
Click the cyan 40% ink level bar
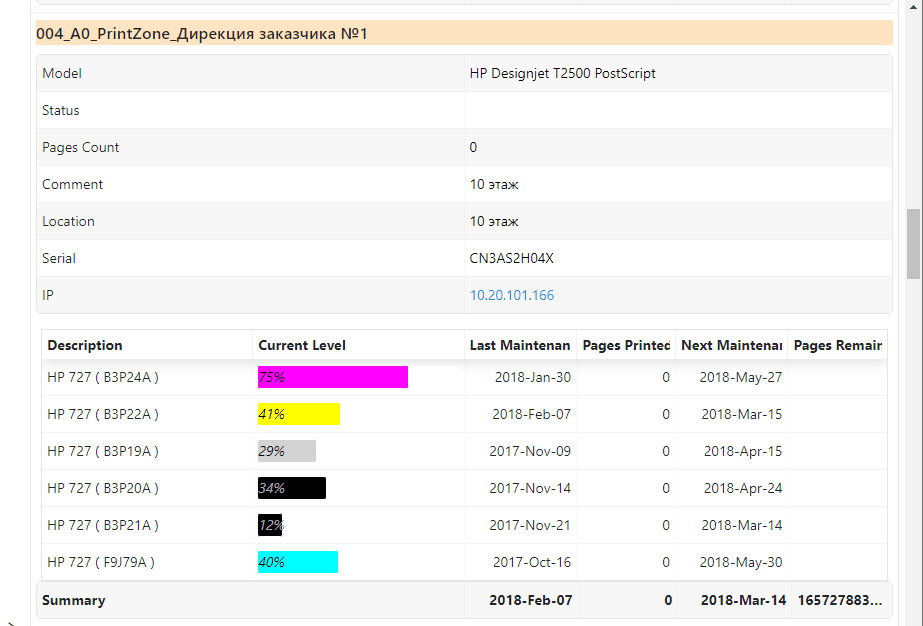(298, 562)
